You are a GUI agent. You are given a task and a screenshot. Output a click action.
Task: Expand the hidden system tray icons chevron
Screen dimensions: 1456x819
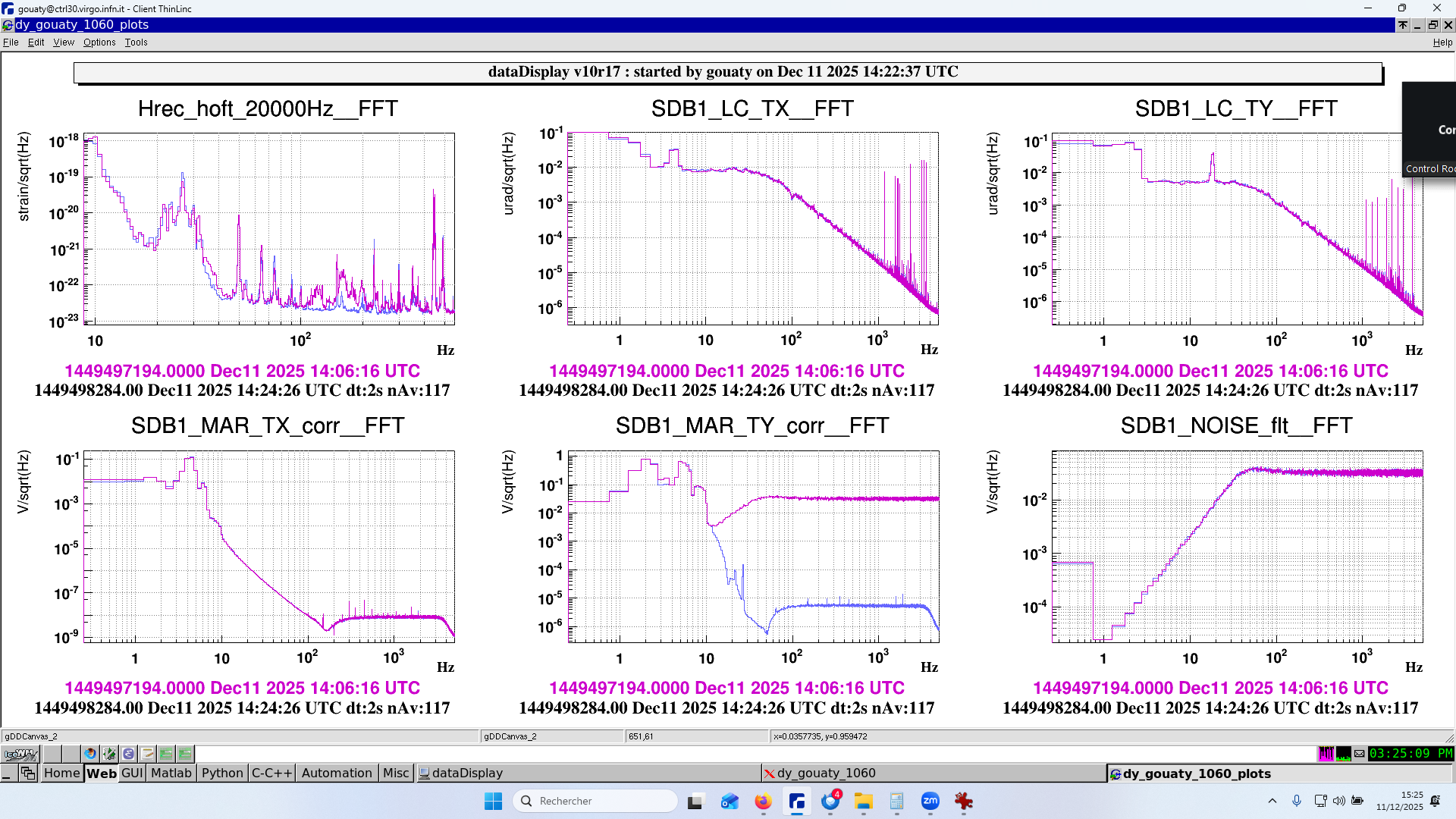tap(1272, 801)
